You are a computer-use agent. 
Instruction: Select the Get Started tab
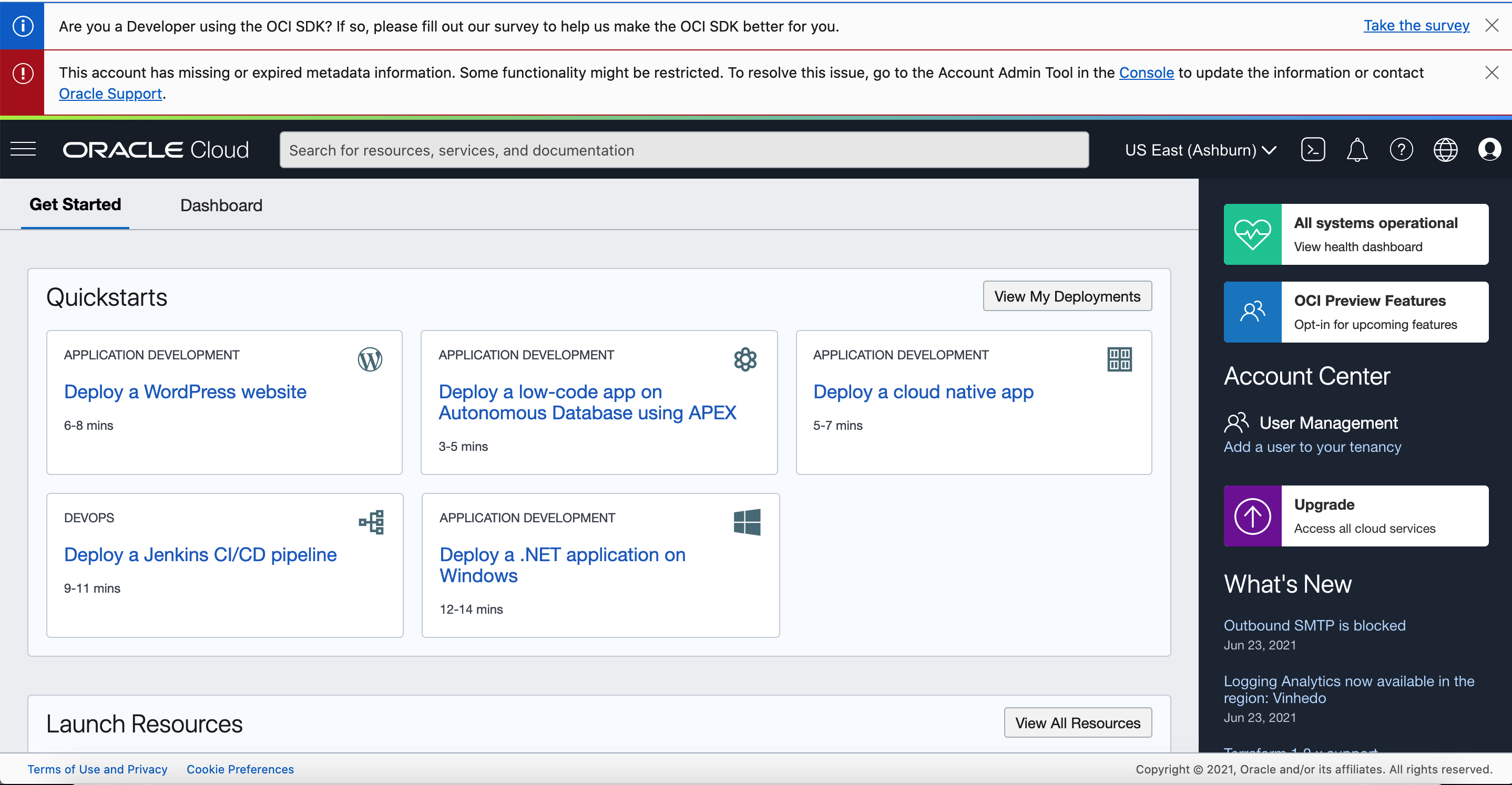pos(75,204)
